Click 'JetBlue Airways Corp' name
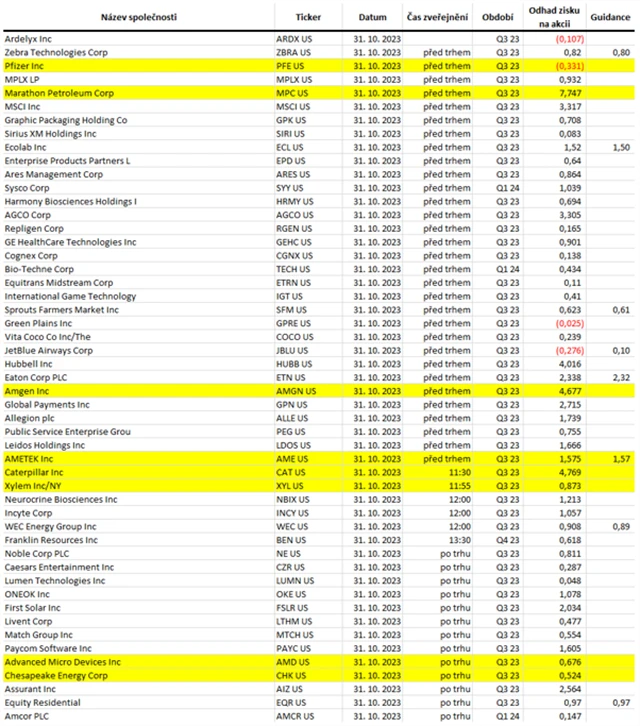 pyautogui.click(x=49, y=350)
